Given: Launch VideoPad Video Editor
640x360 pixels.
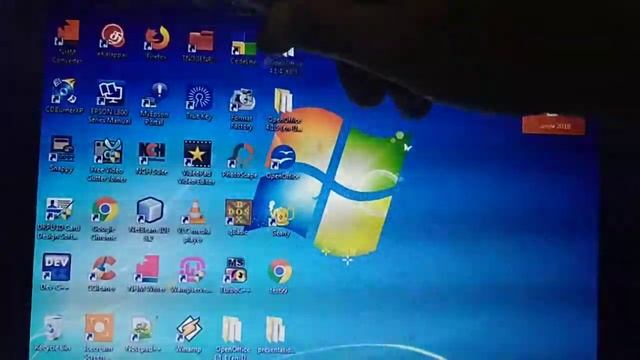Looking at the screenshot, I should pos(198,154).
